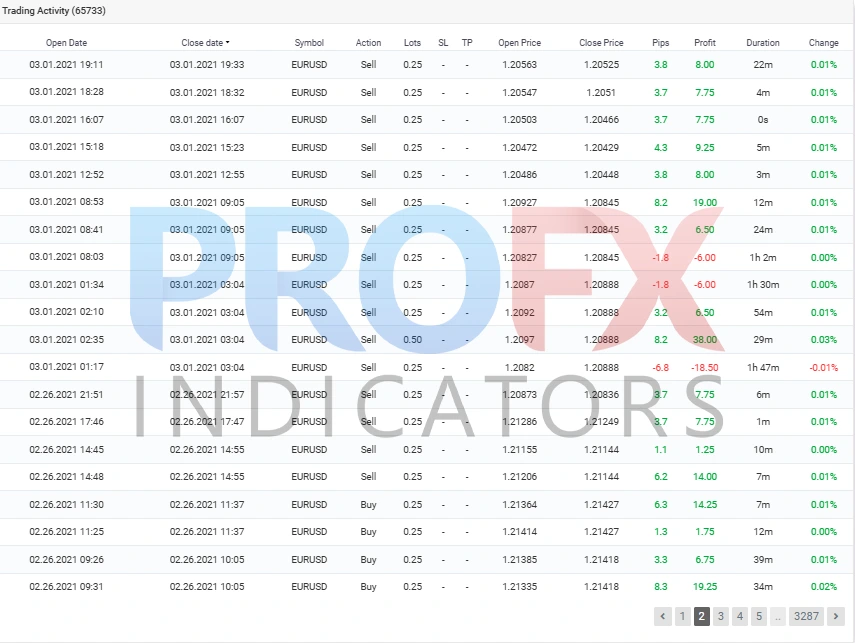The image size is (855, 643).
Task: Click open price 1.21414
Action: [x=520, y=532]
